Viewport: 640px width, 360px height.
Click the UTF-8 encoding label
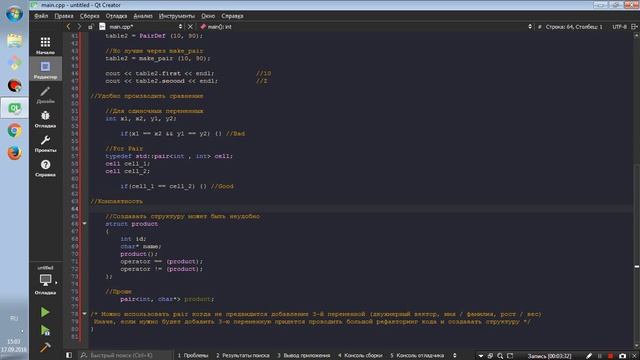619,27
